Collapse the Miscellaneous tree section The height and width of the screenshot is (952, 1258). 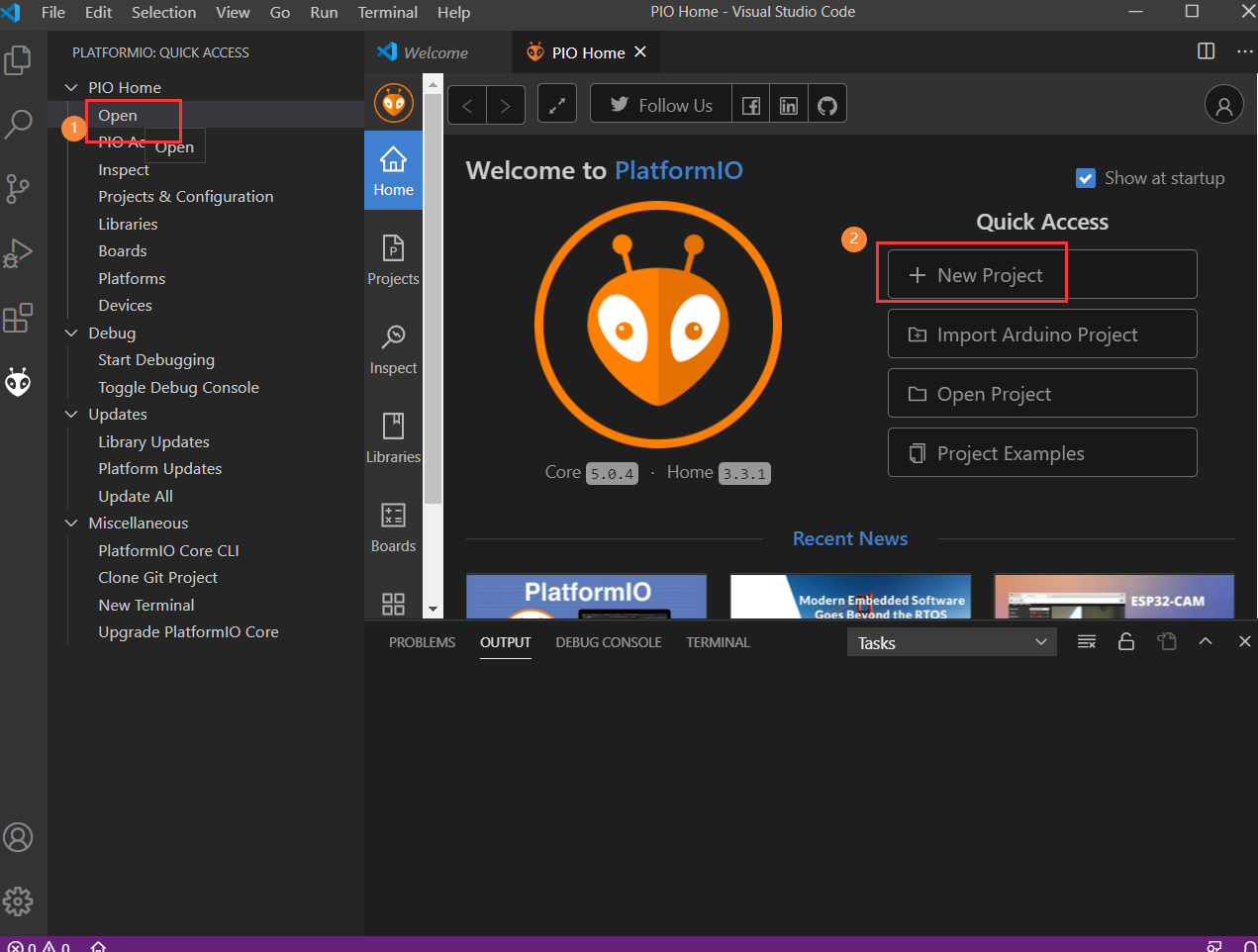(71, 523)
